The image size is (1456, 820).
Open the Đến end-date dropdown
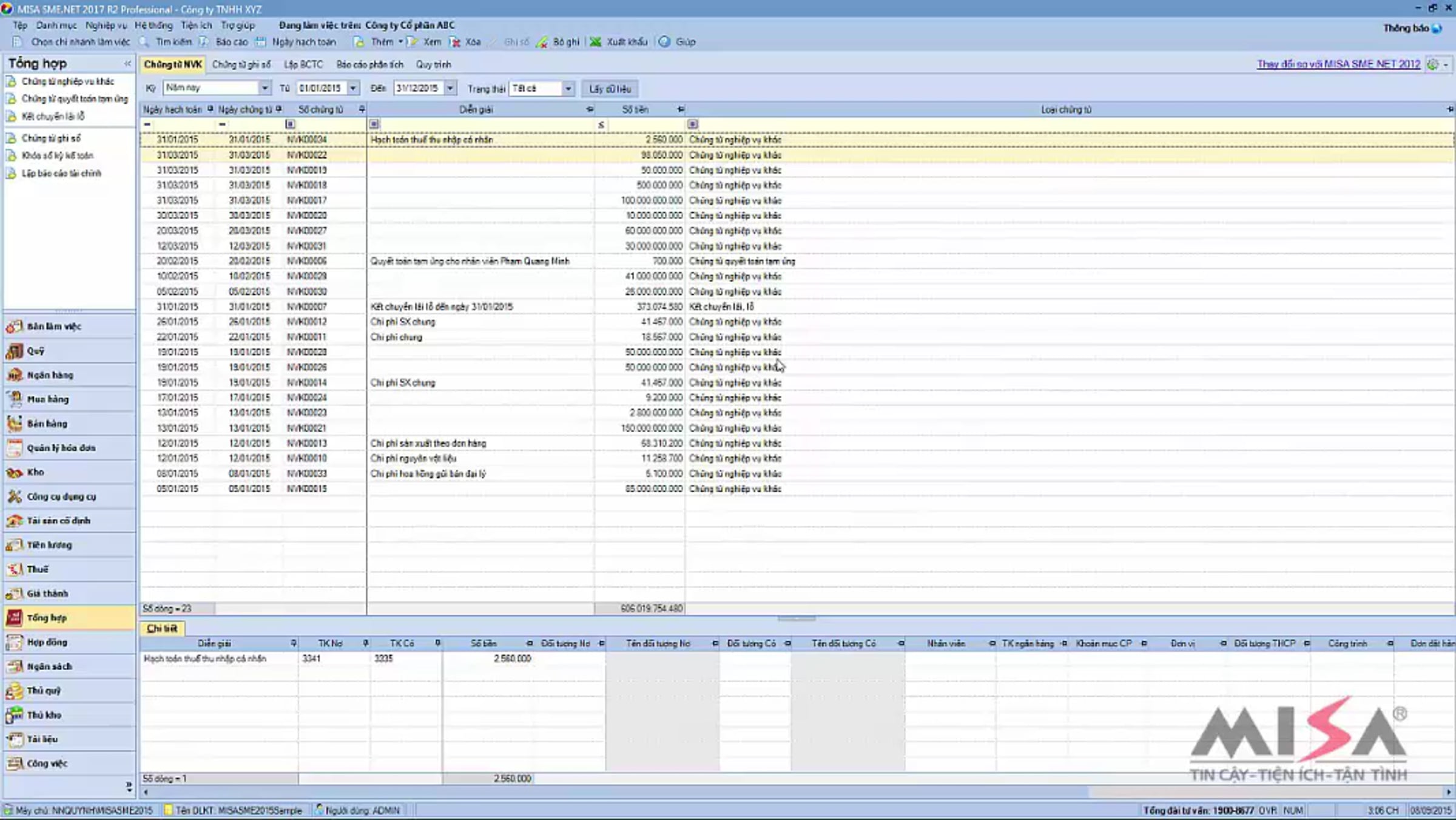pyautogui.click(x=450, y=89)
